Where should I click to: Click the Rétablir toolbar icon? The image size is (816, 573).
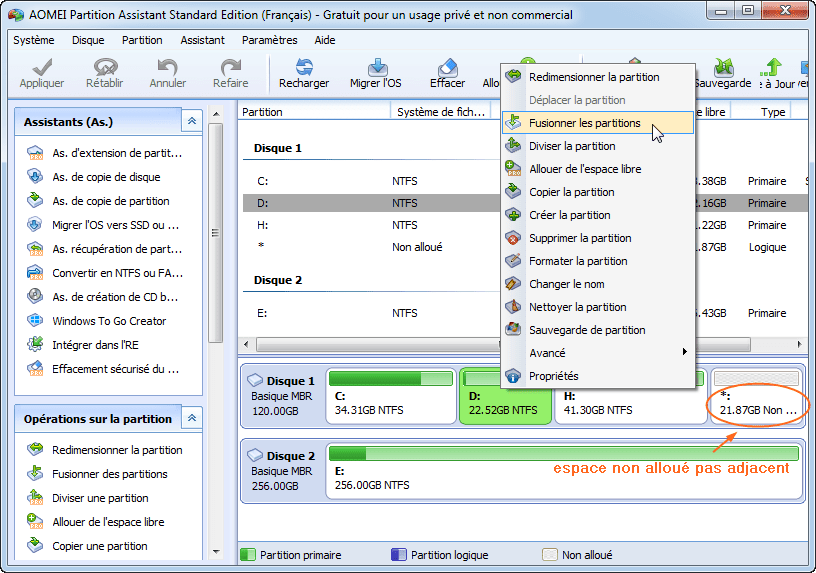coord(105,67)
